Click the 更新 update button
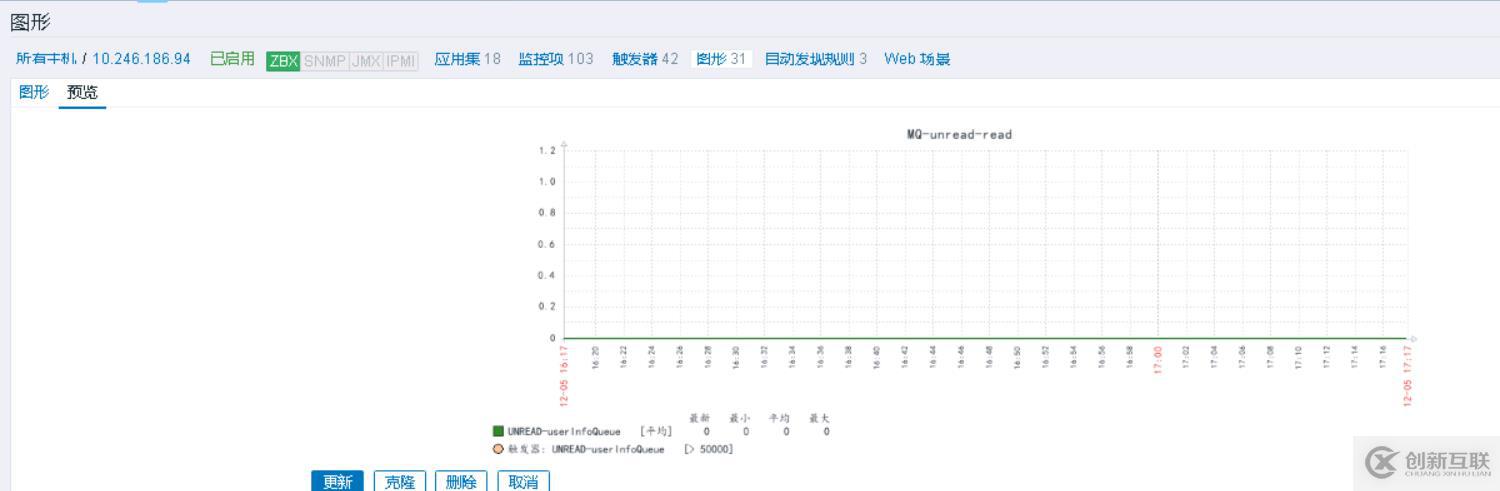Screen dimensions: 1500x491 pos(337,481)
